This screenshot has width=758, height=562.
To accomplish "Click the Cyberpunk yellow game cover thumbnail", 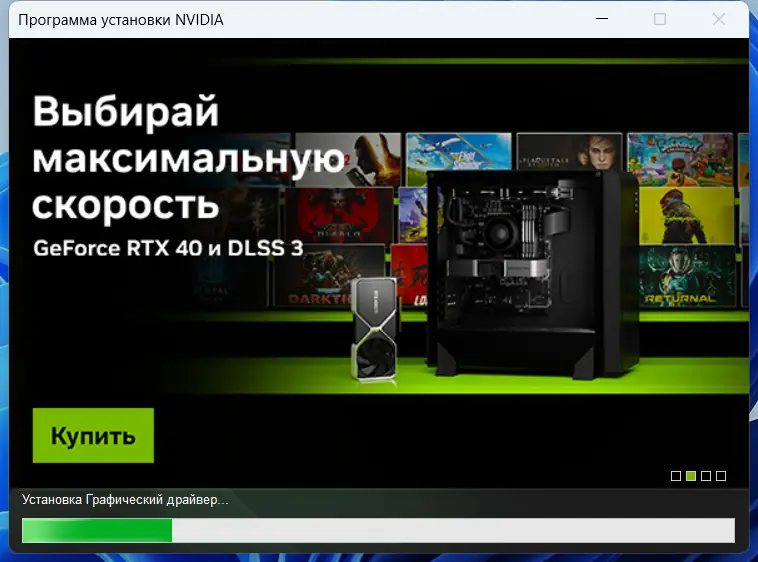I will click(x=686, y=216).
